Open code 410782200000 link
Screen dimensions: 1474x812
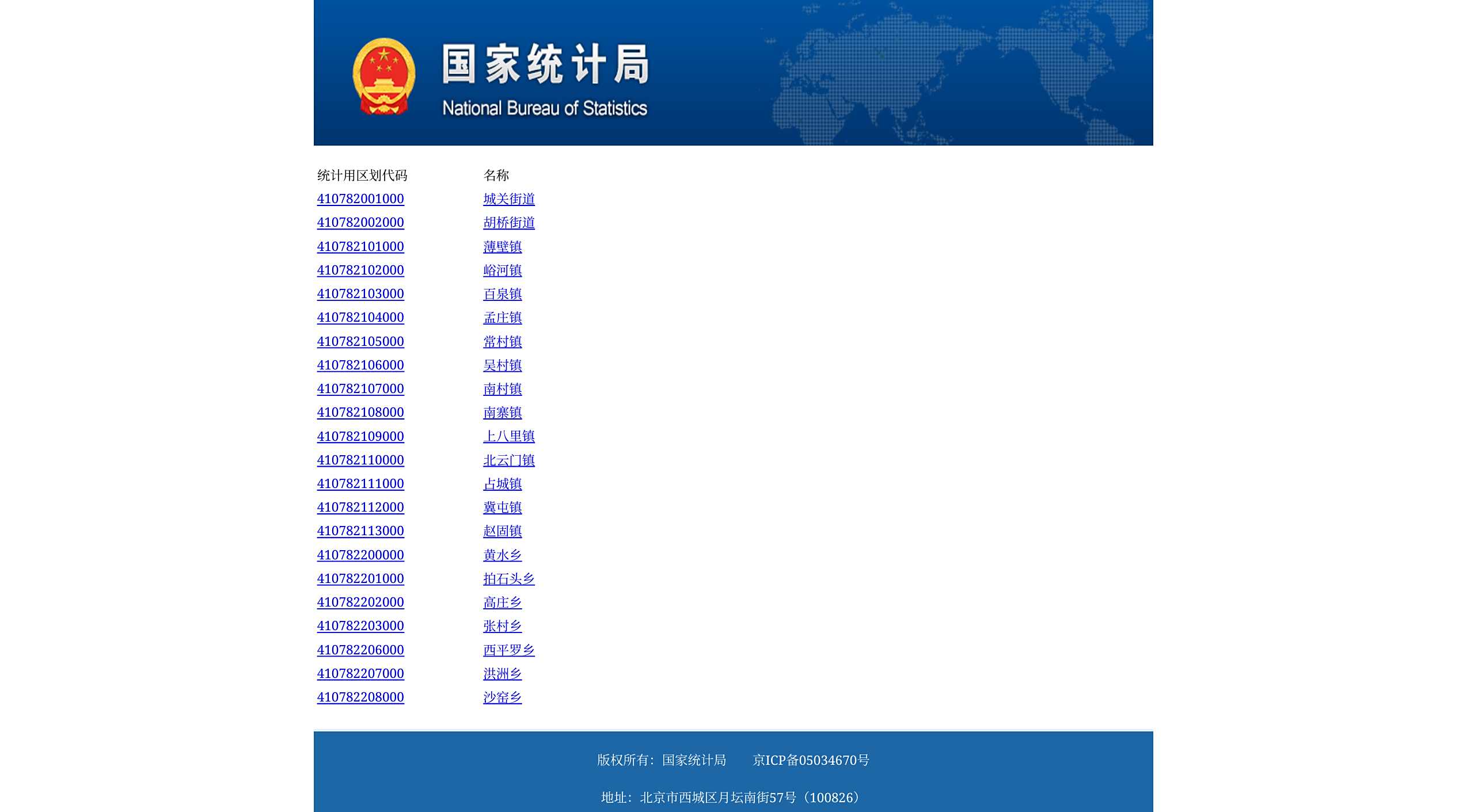360,555
